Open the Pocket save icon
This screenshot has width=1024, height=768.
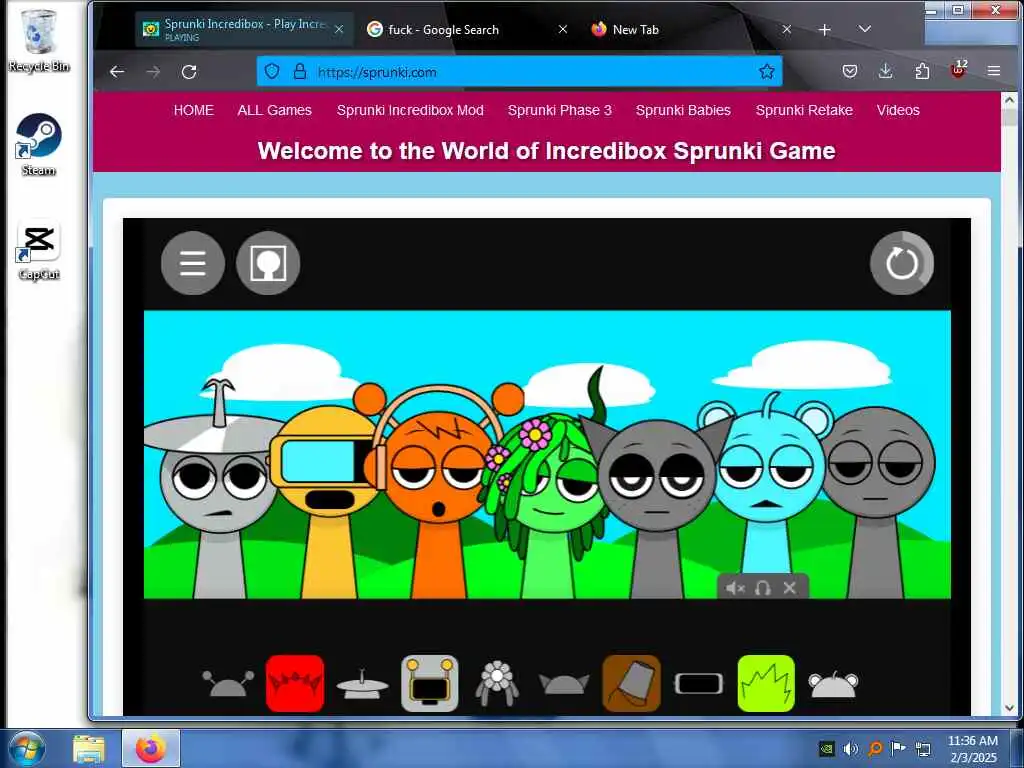tap(850, 71)
